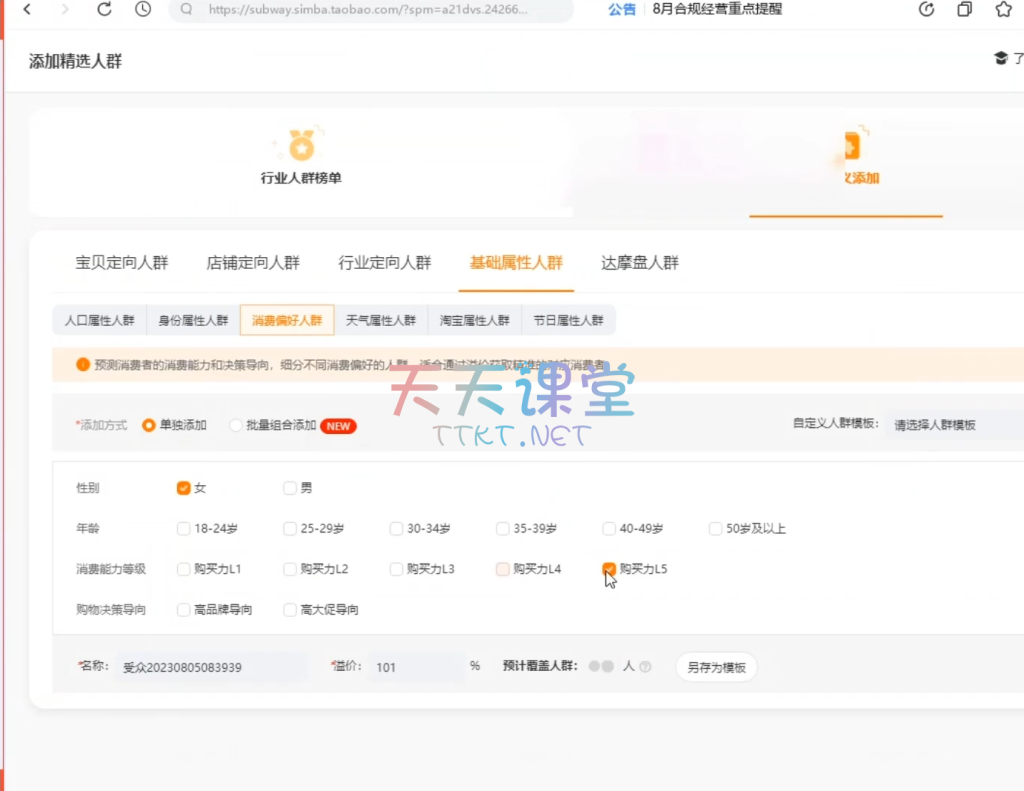Select the 批量组合添加 radio option
Screen dimensions: 1024x791
click(x=237, y=425)
